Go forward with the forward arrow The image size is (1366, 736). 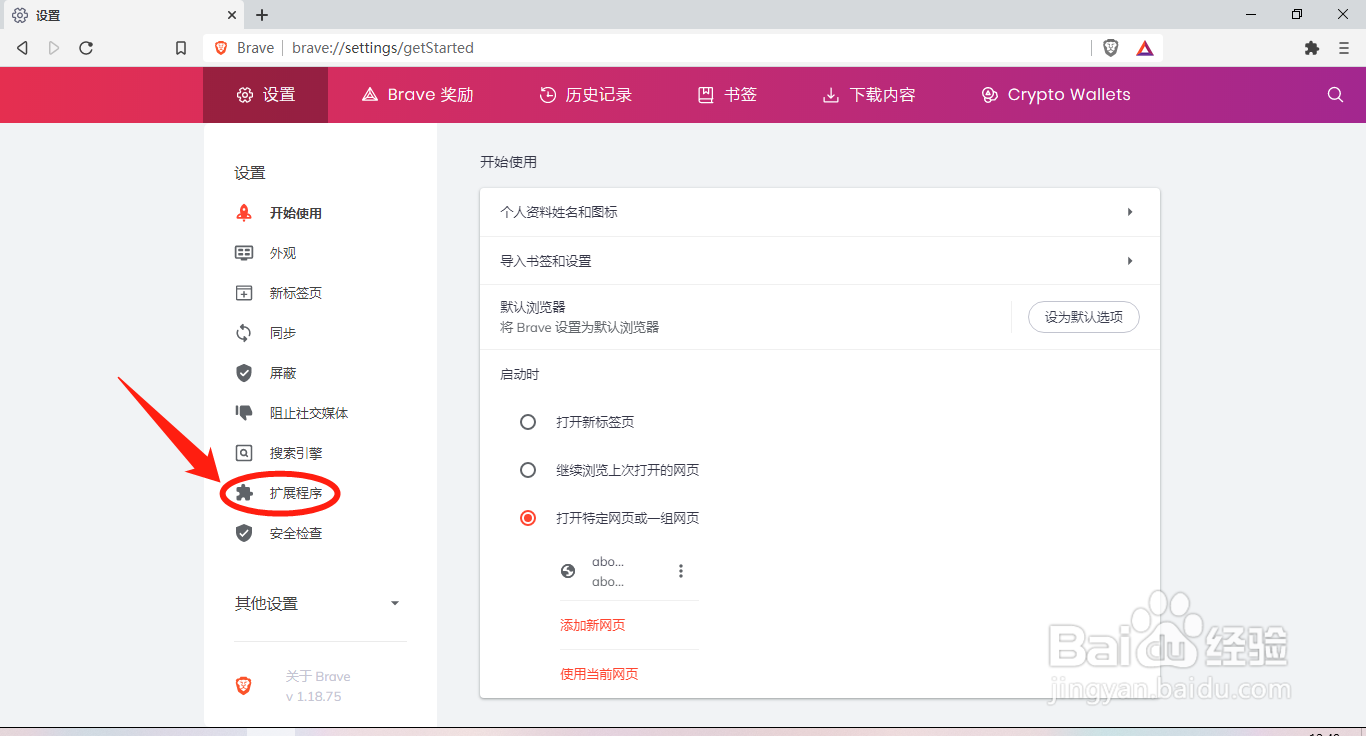tap(54, 48)
